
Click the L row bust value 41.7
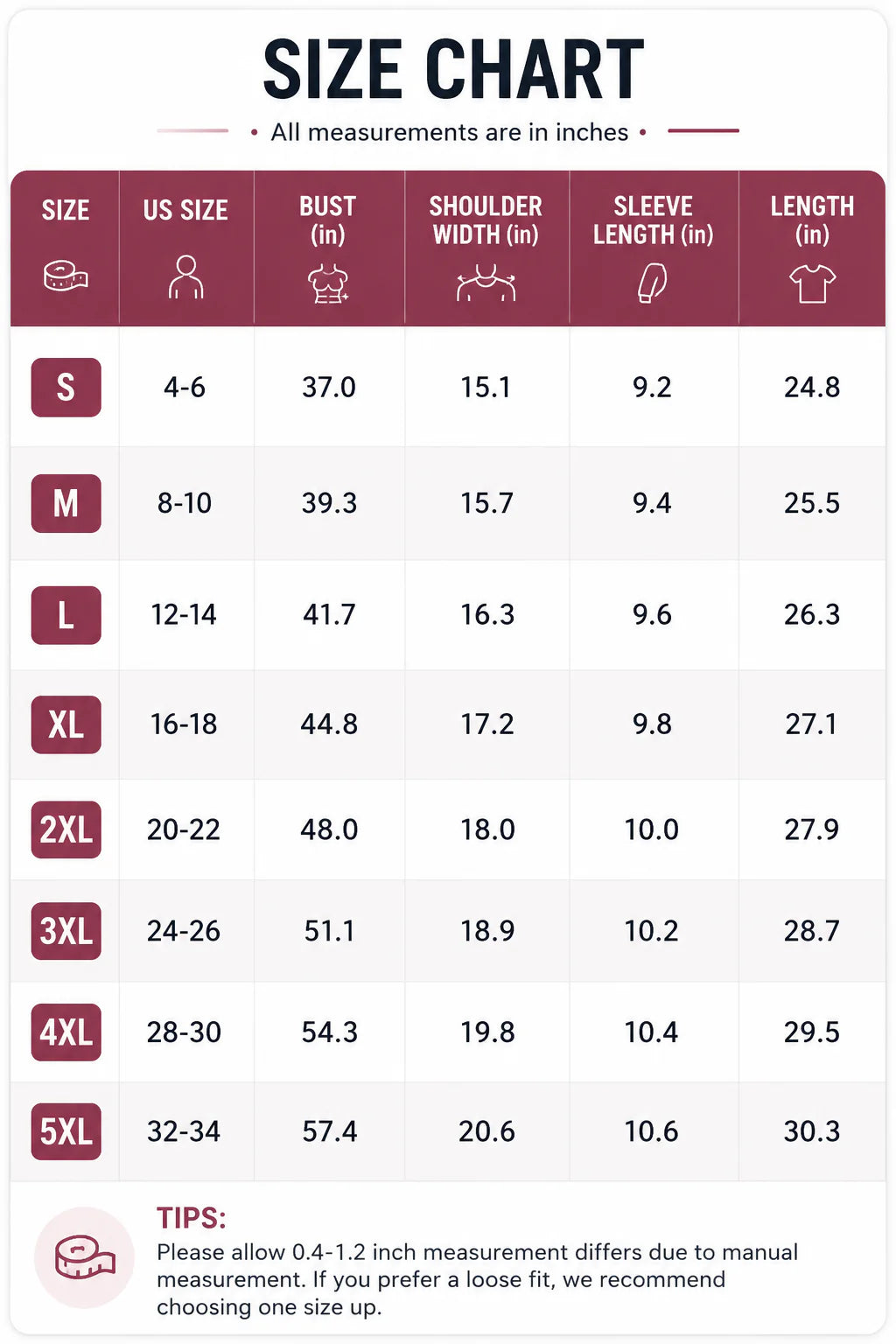[329, 614]
